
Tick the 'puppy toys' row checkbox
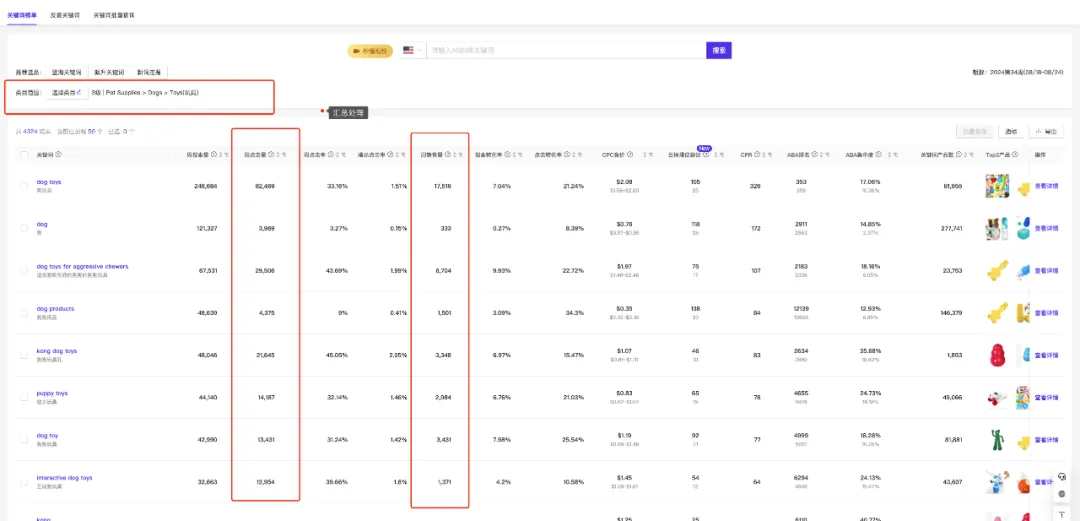tap(24, 397)
